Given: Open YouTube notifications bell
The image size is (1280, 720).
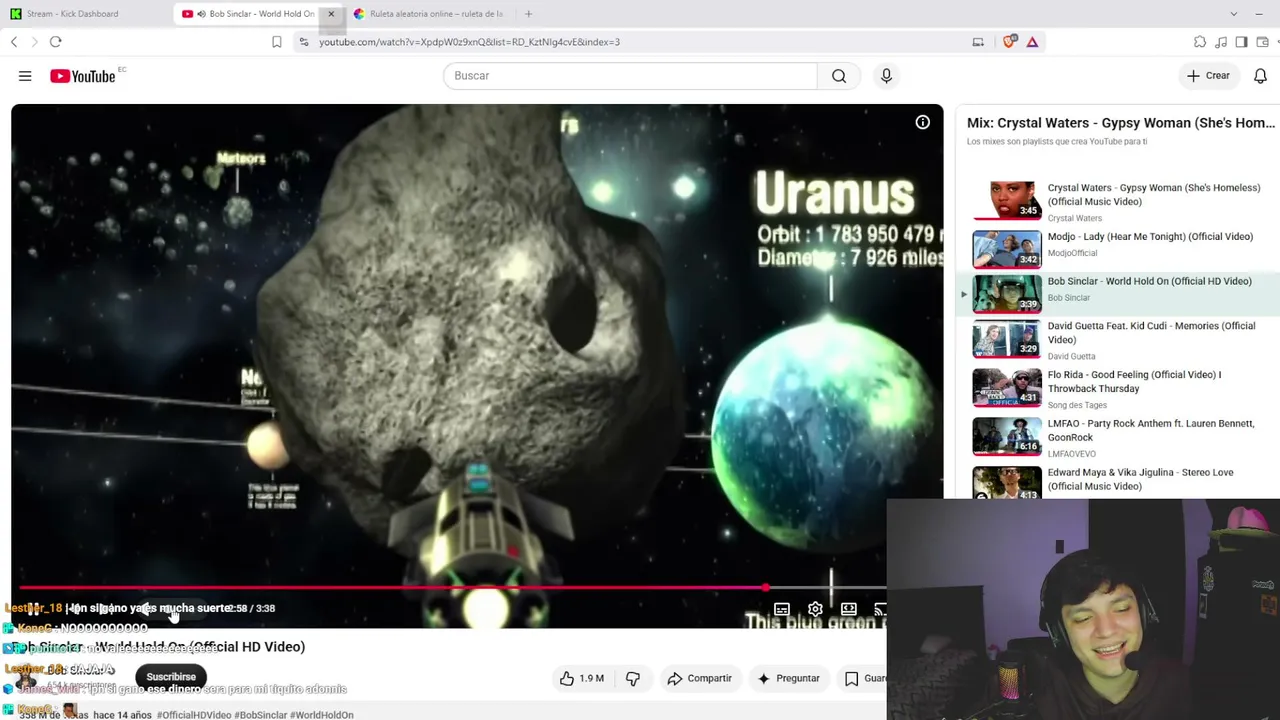Looking at the screenshot, I should point(1260,76).
